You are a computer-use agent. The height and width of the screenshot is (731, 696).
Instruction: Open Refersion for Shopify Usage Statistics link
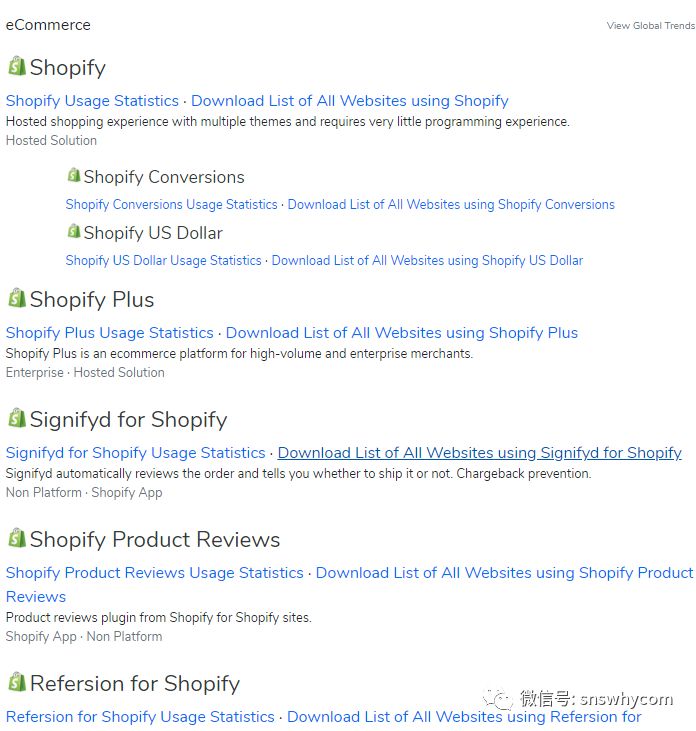point(140,717)
